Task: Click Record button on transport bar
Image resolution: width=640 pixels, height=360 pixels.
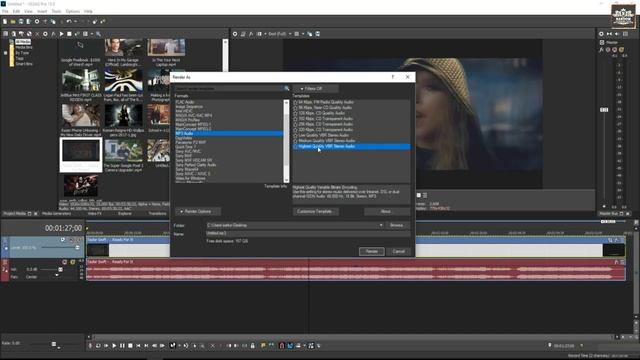Action: tap(90, 346)
